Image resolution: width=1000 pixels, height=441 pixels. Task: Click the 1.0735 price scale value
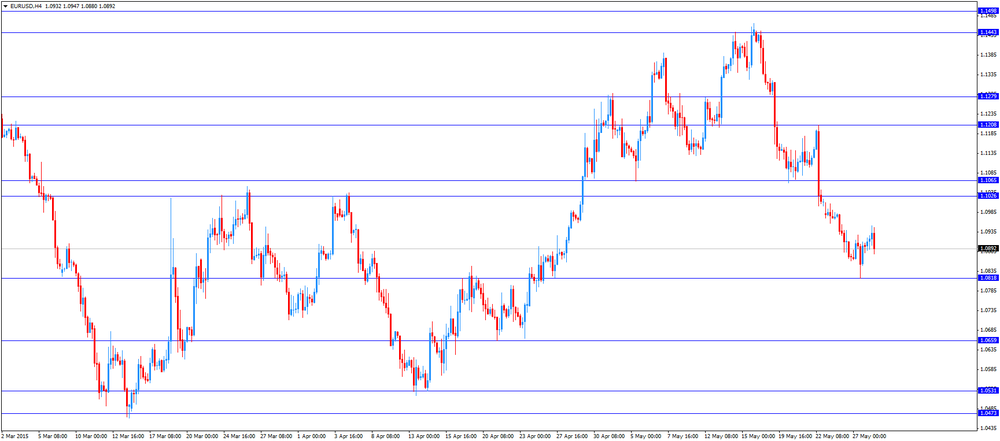(987, 310)
